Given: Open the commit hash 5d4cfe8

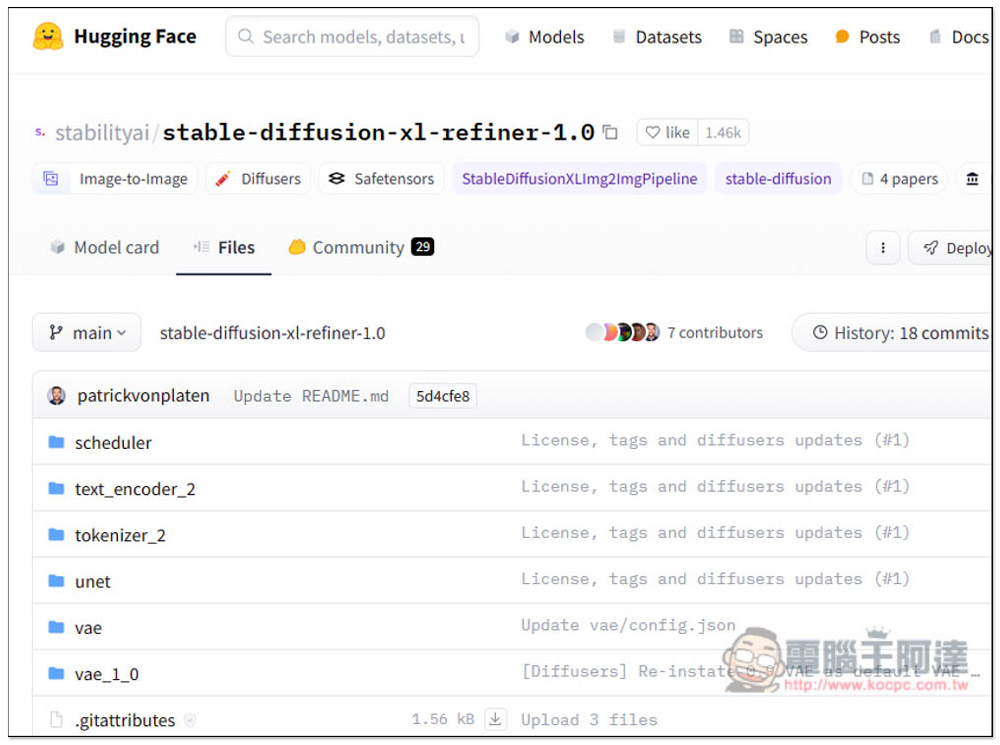Looking at the screenshot, I should tap(443, 396).
